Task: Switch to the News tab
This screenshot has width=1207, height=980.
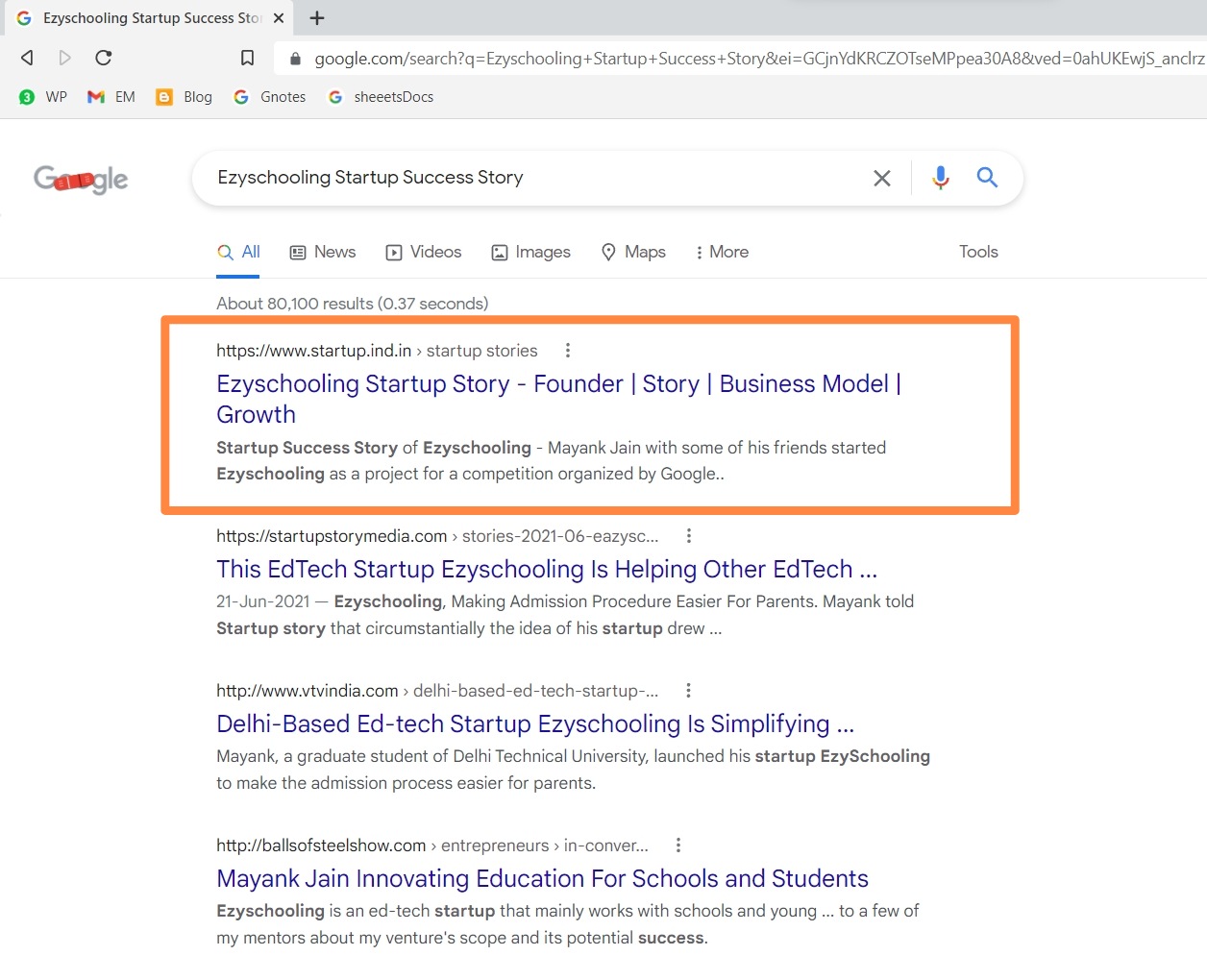Action: (x=323, y=252)
